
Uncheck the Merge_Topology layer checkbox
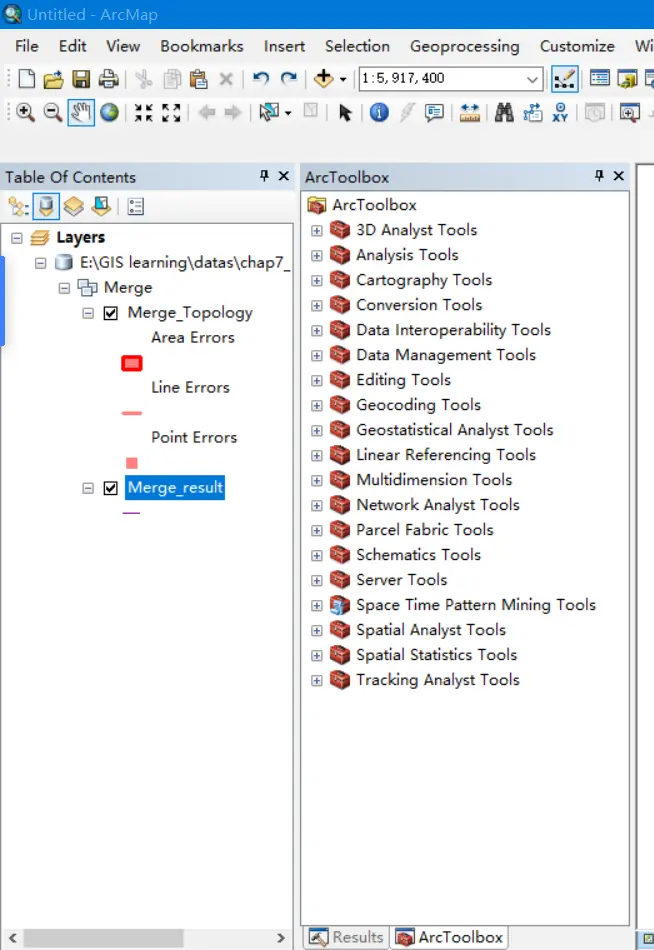110,313
